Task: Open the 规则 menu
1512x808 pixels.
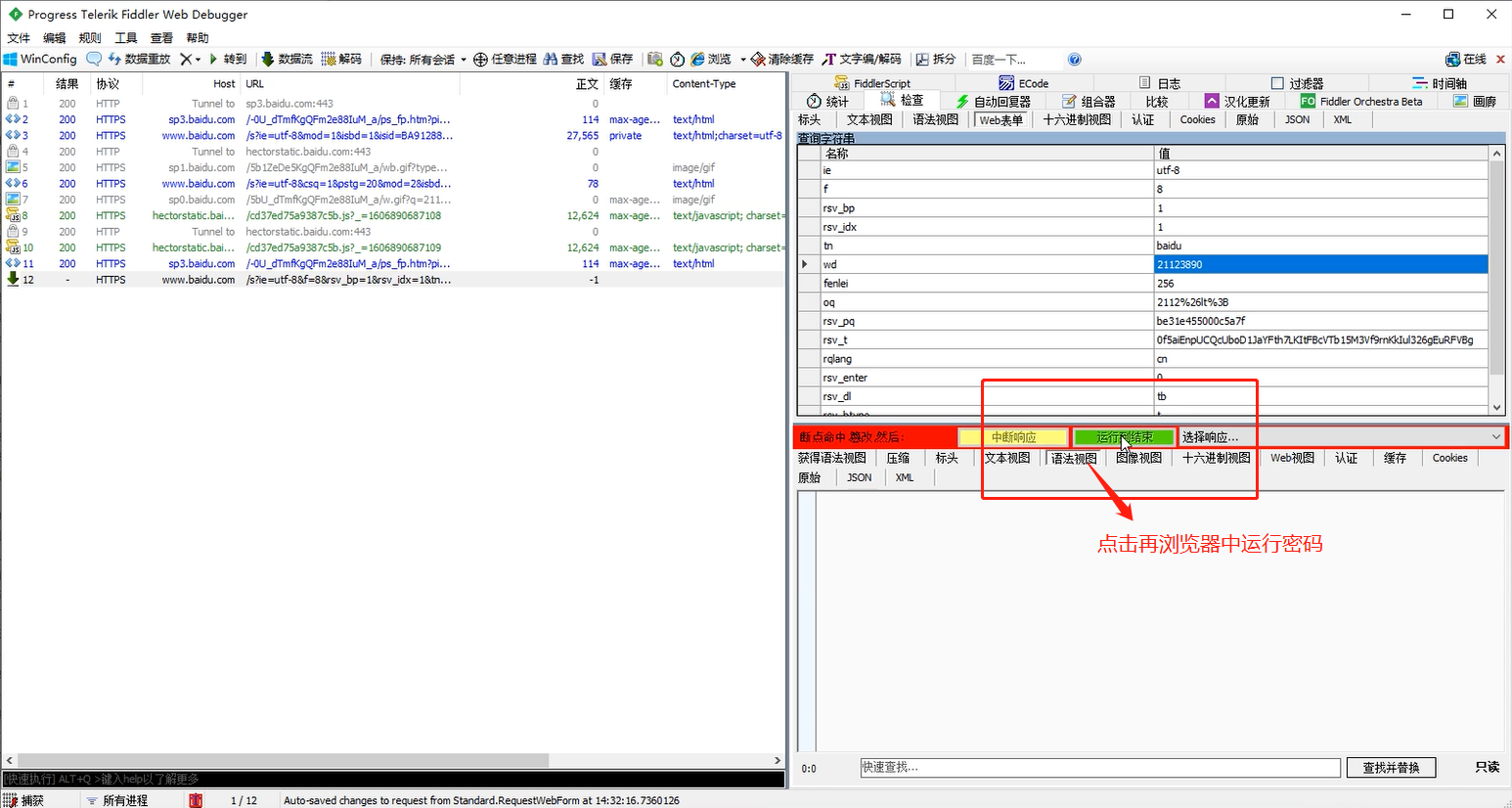Action: (90, 37)
